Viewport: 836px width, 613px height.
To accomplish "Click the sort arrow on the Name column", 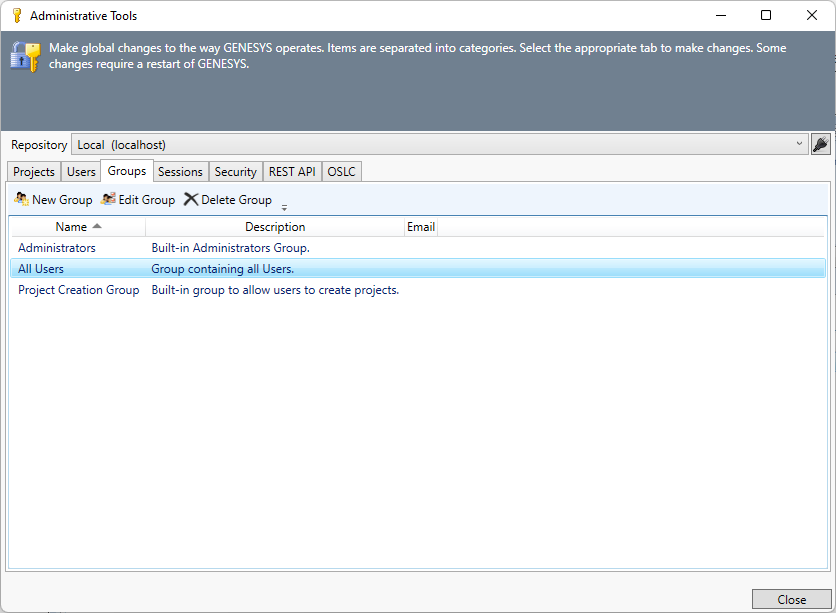I will coord(97,226).
